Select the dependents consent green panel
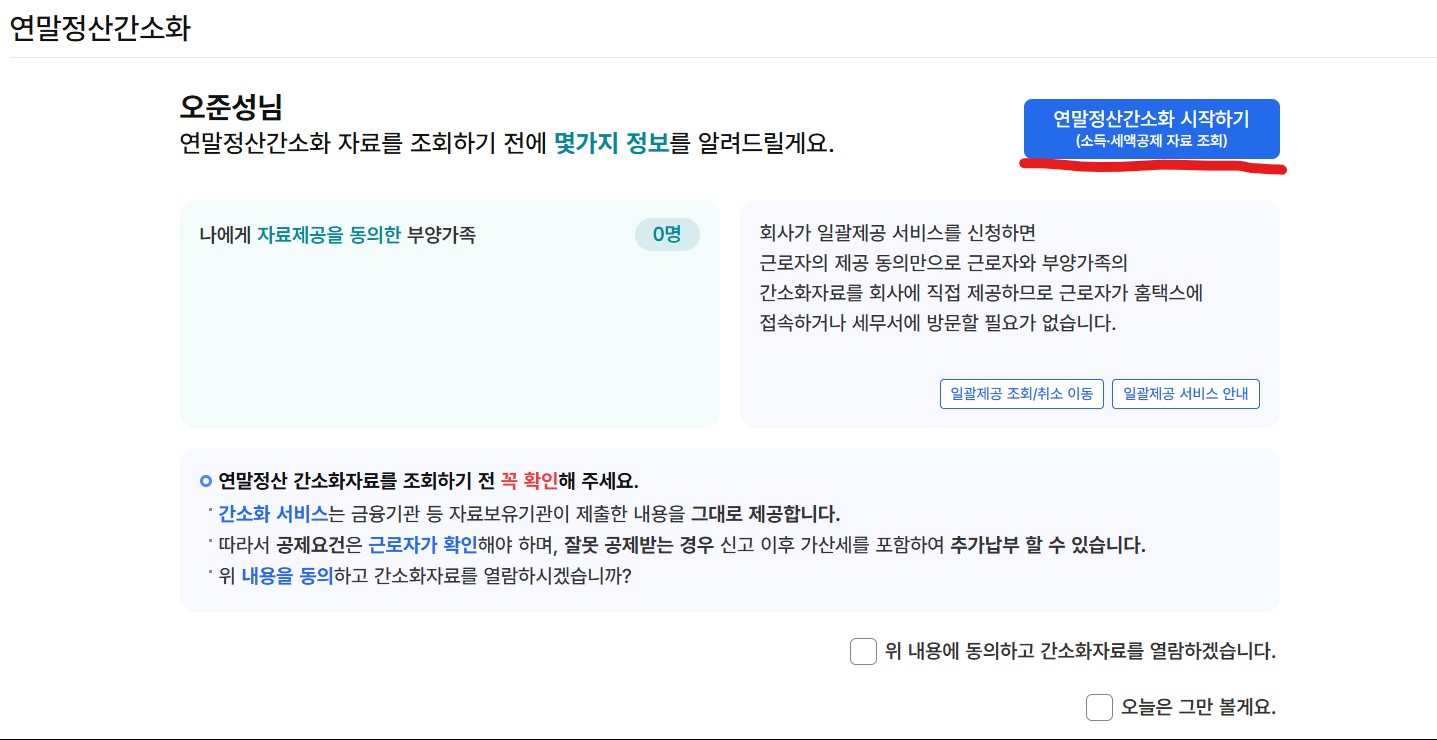The image size is (1437, 740). (x=449, y=313)
